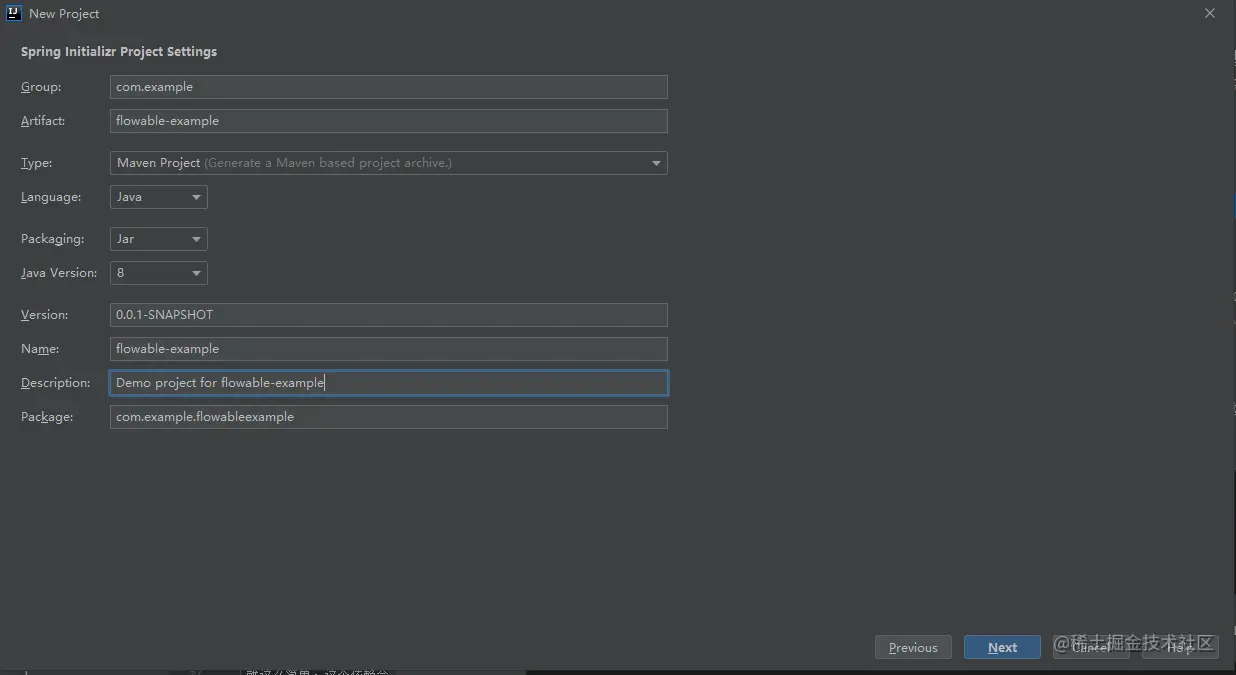Open the Java Version combo box showing 8
The width and height of the screenshot is (1236, 675).
150,272
